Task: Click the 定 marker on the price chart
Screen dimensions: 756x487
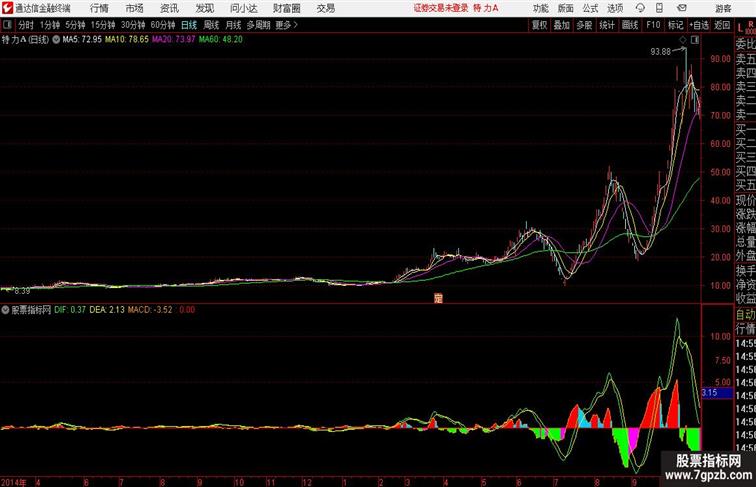Action: click(438, 298)
